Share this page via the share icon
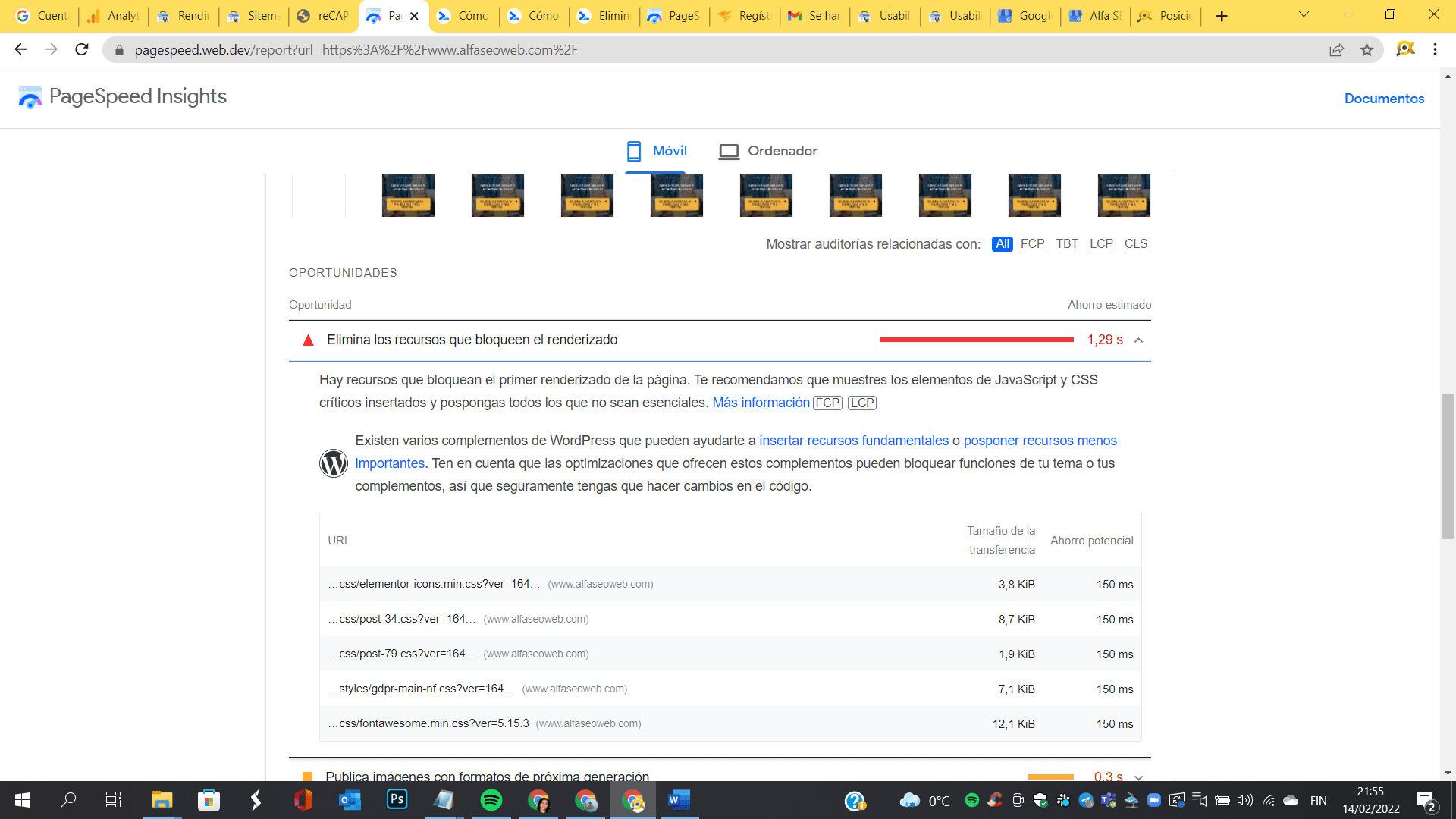The height and width of the screenshot is (819, 1456). 1336,50
